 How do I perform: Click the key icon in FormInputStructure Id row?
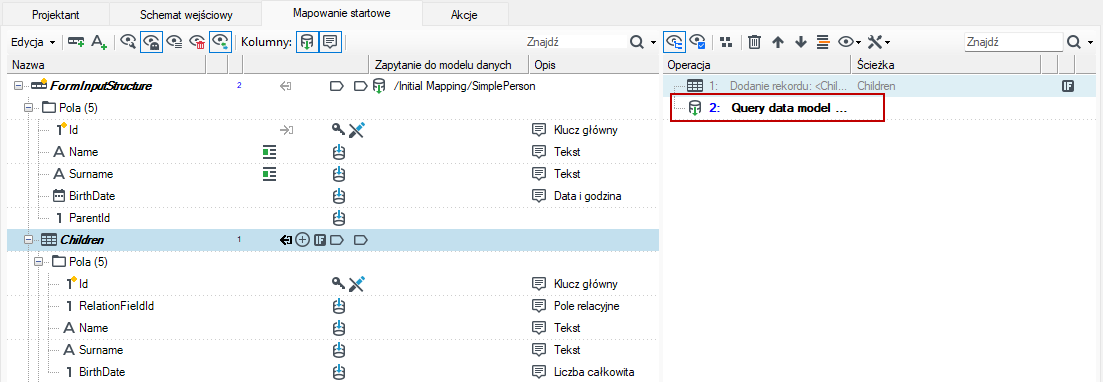click(338, 130)
